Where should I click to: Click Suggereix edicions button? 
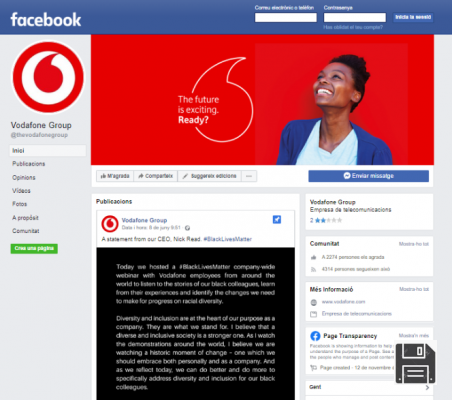(210, 176)
